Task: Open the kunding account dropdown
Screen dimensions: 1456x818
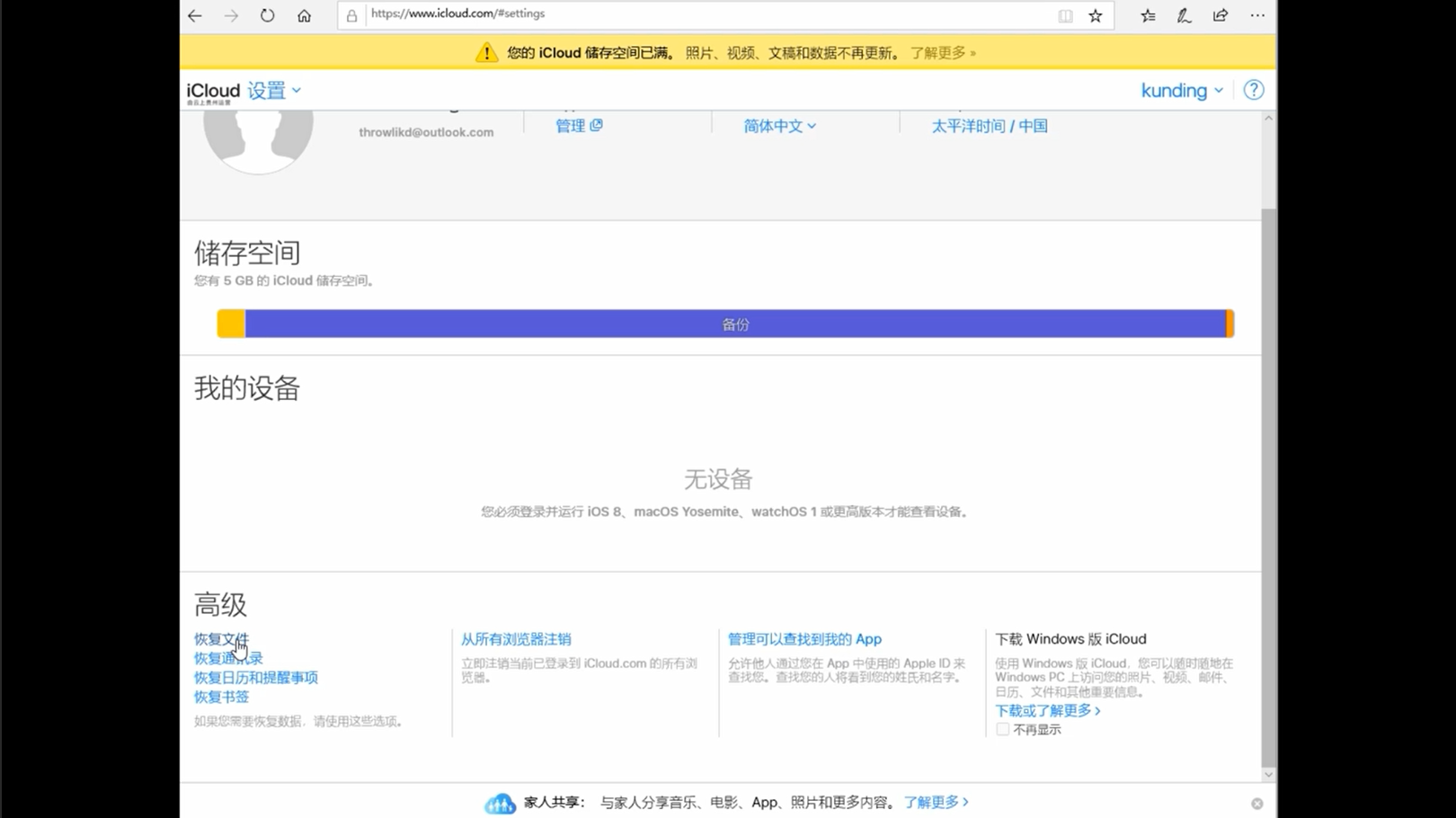Action: click(x=1182, y=91)
